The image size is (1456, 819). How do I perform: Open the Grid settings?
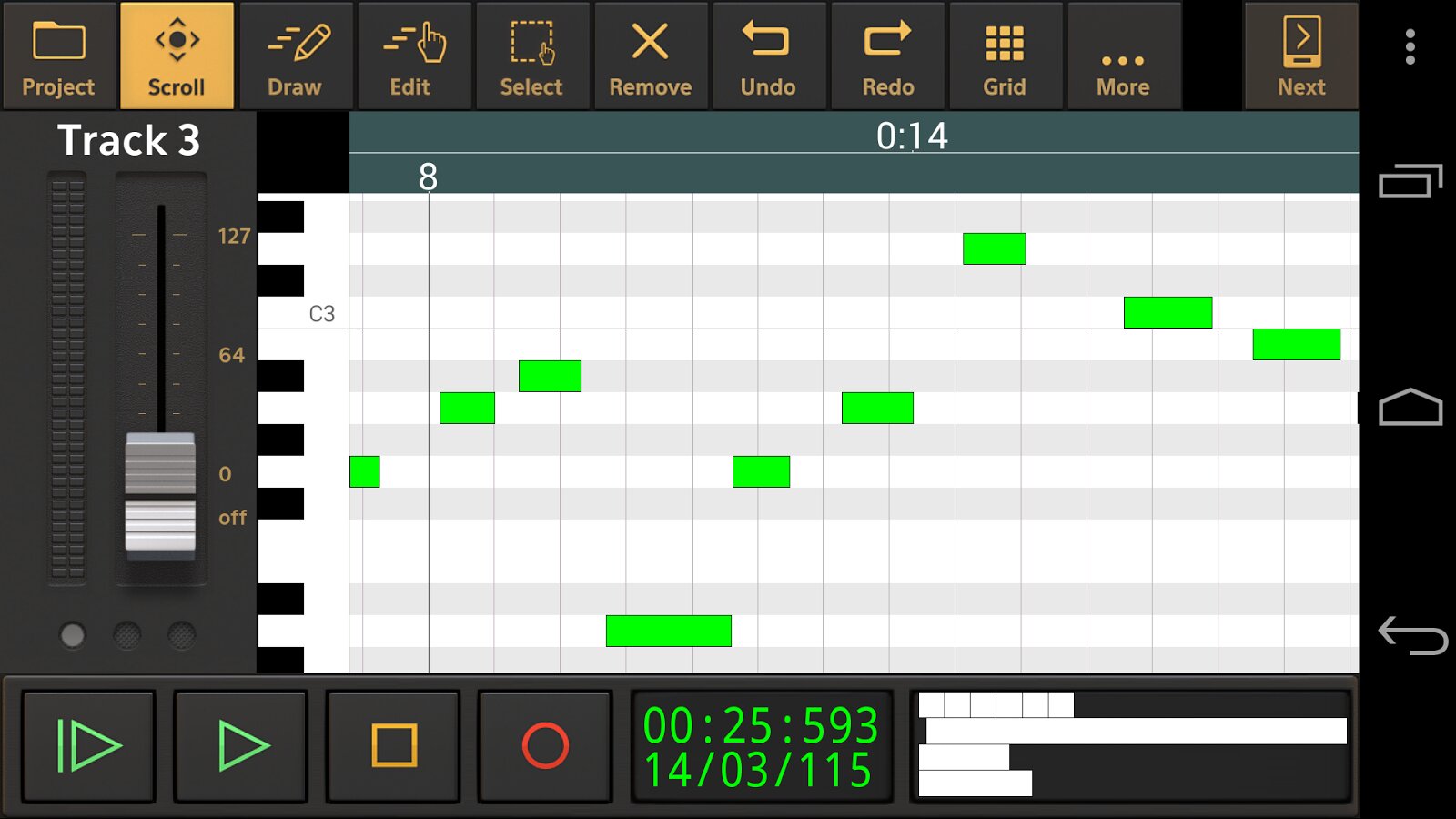tap(1006, 56)
